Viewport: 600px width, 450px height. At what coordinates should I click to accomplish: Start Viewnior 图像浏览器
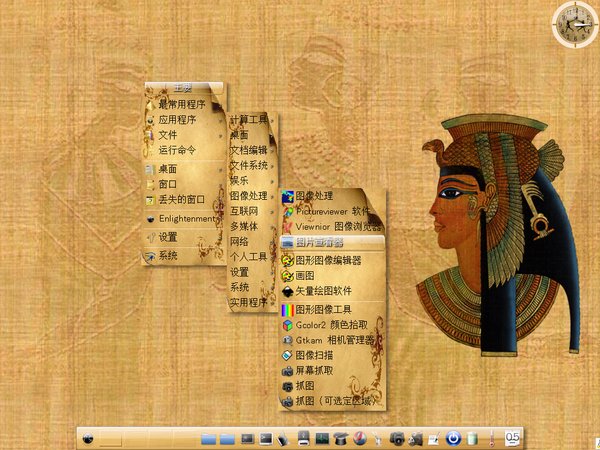point(327,227)
